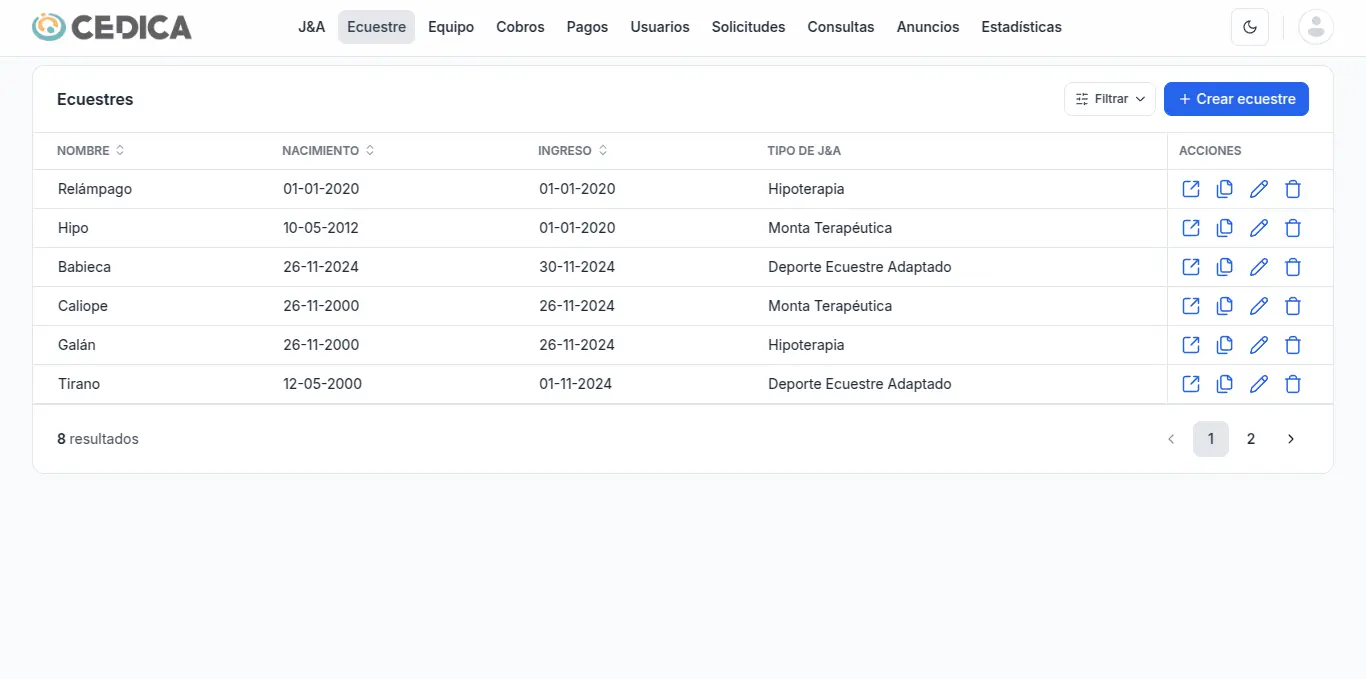This screenshot has width=1366, height=679.
Task: Click the CEDICA logo
Action: [x=112, y=27]
